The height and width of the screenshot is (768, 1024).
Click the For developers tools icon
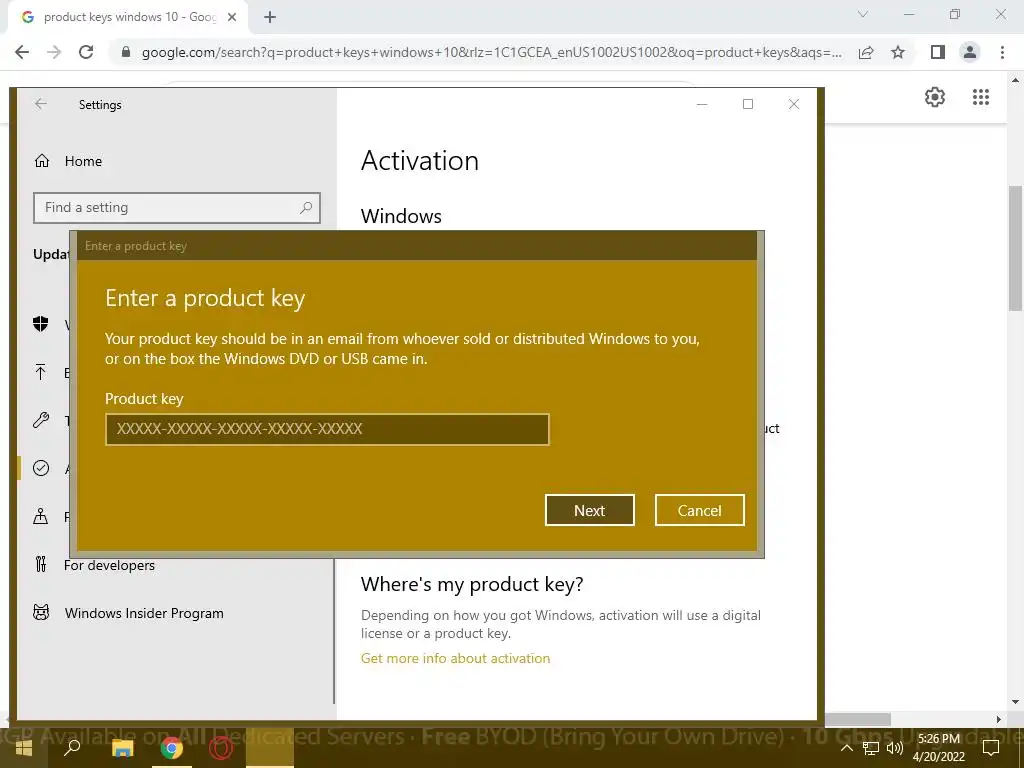pyautogui.click(x=41, y=564)
